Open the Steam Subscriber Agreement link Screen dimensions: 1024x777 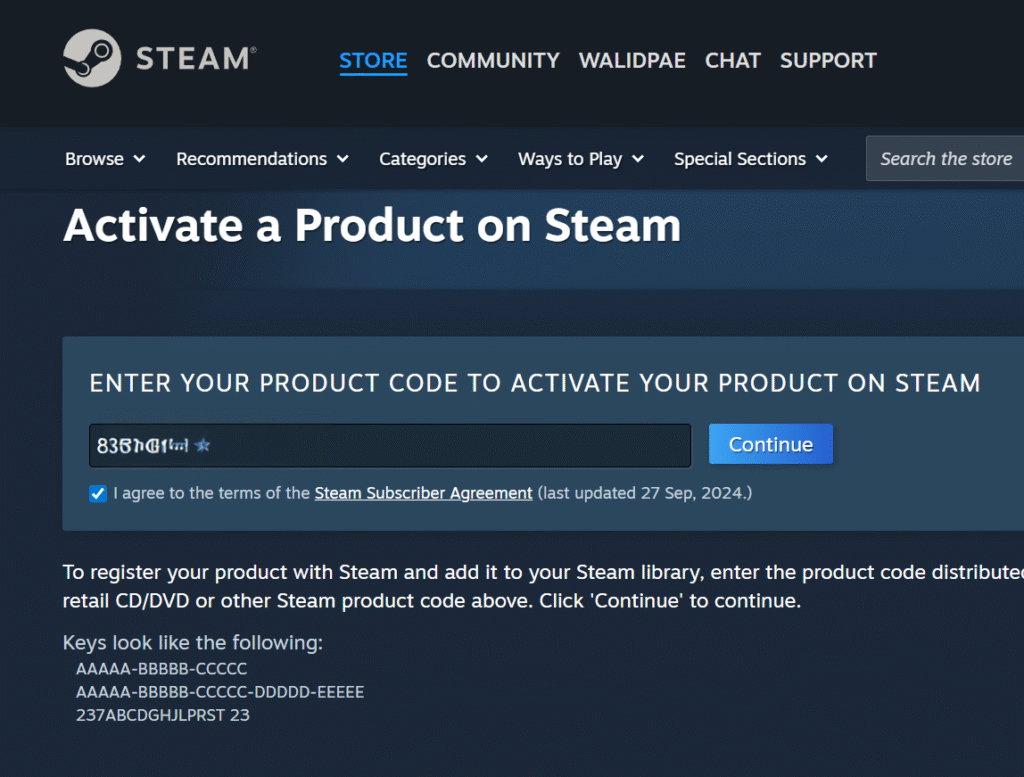(x=423, y=493)
